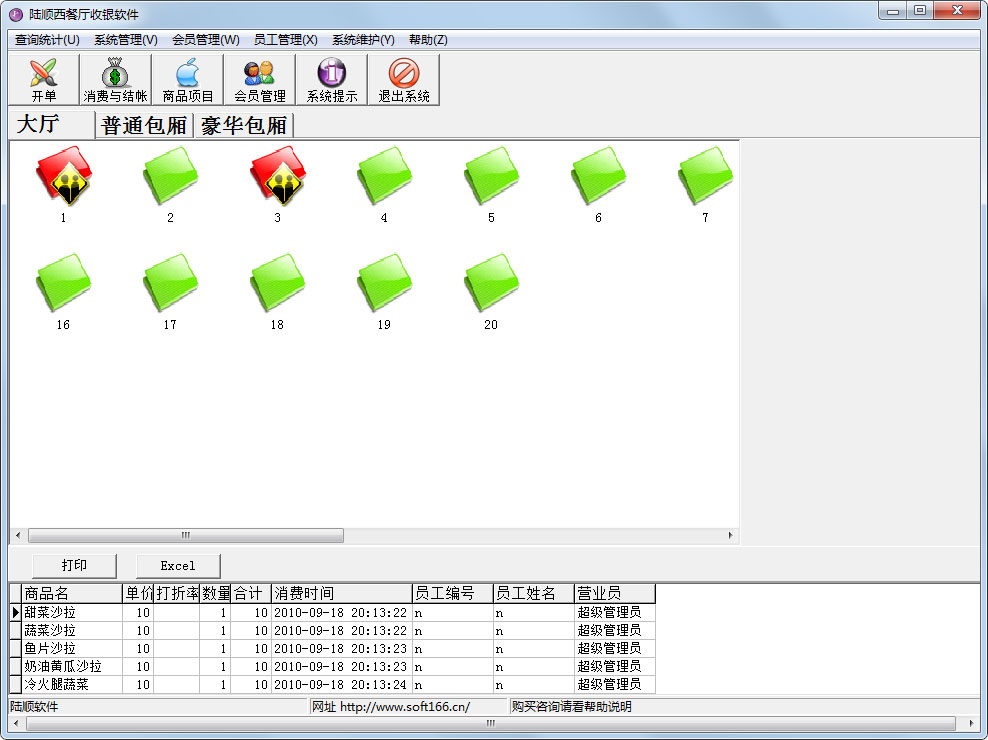
Task: Click bottom window scrollbar thumb
Action: point(491,723)
